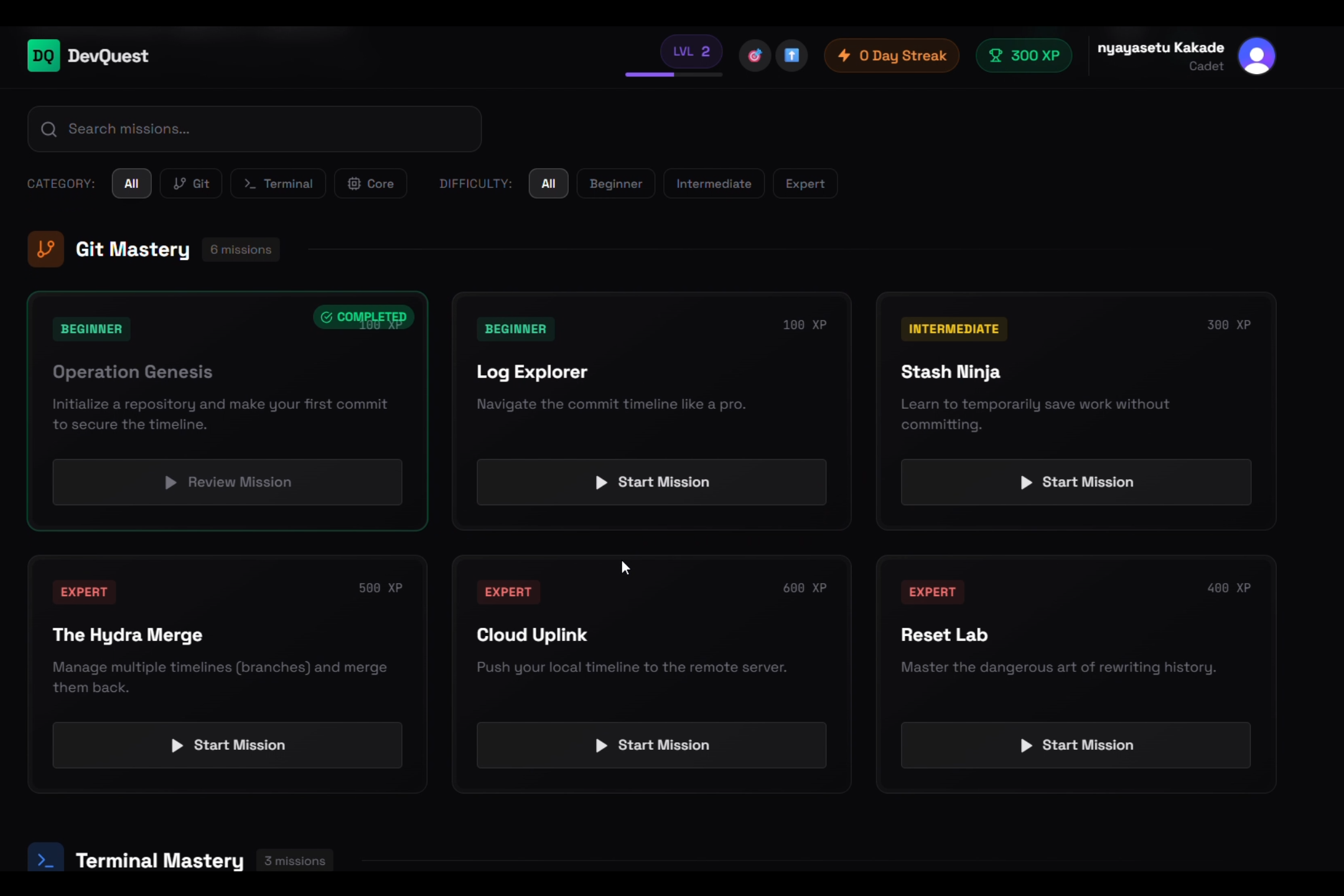Click the target/dart achievement badge icon

click(755, 56)
